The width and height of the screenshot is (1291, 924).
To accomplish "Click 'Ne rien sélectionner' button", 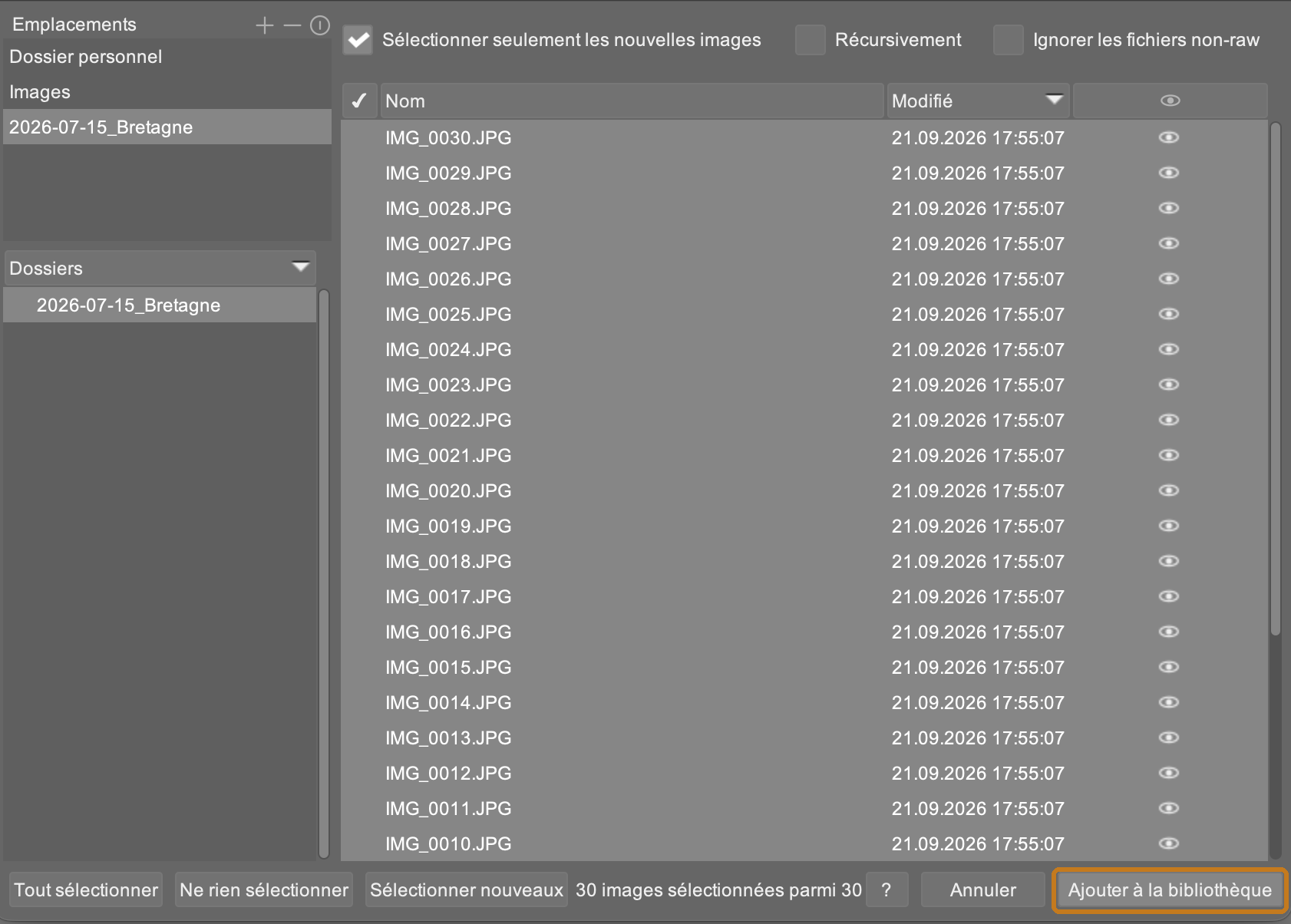I will click(x=264, y=890).
